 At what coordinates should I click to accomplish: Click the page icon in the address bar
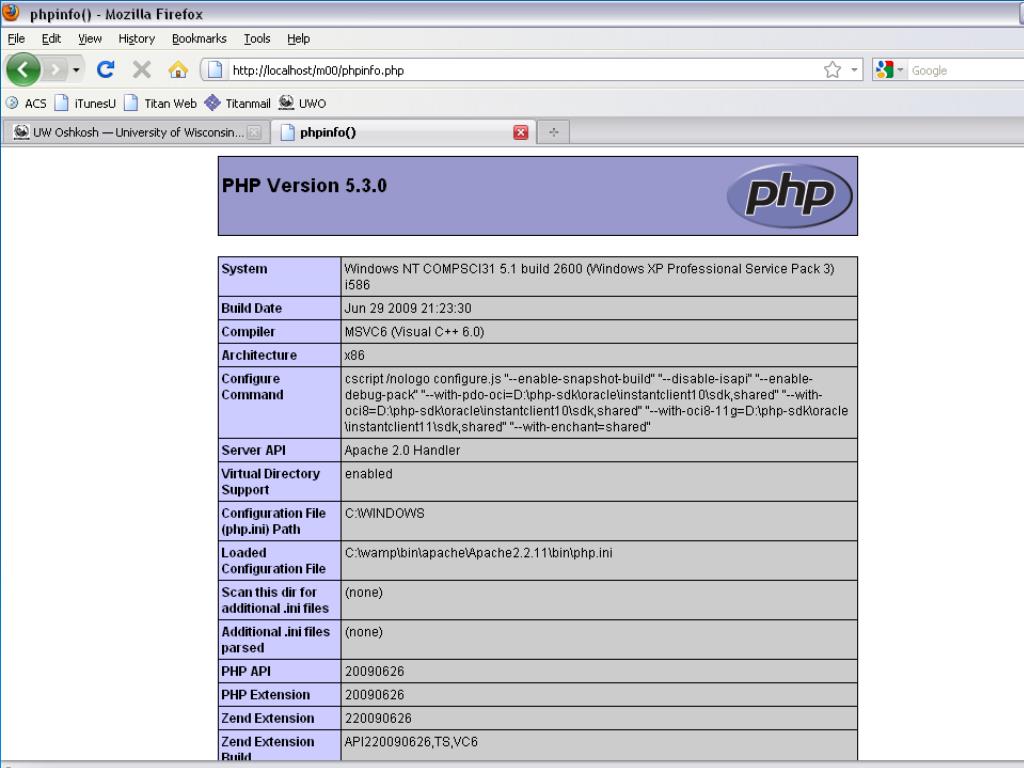tap(215, 70)
